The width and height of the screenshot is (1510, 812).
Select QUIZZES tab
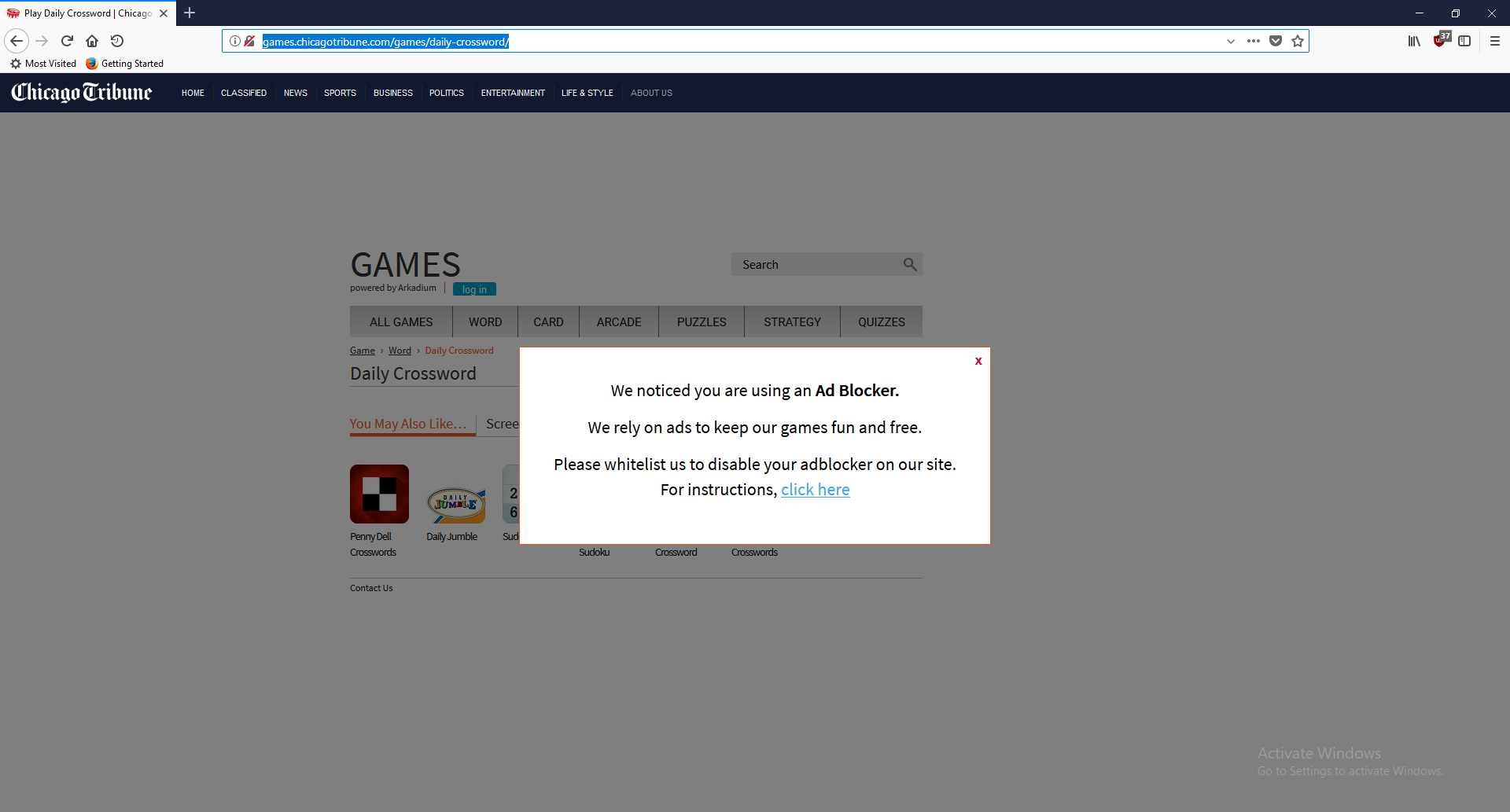pyautogui.click(x=882, y=321)
